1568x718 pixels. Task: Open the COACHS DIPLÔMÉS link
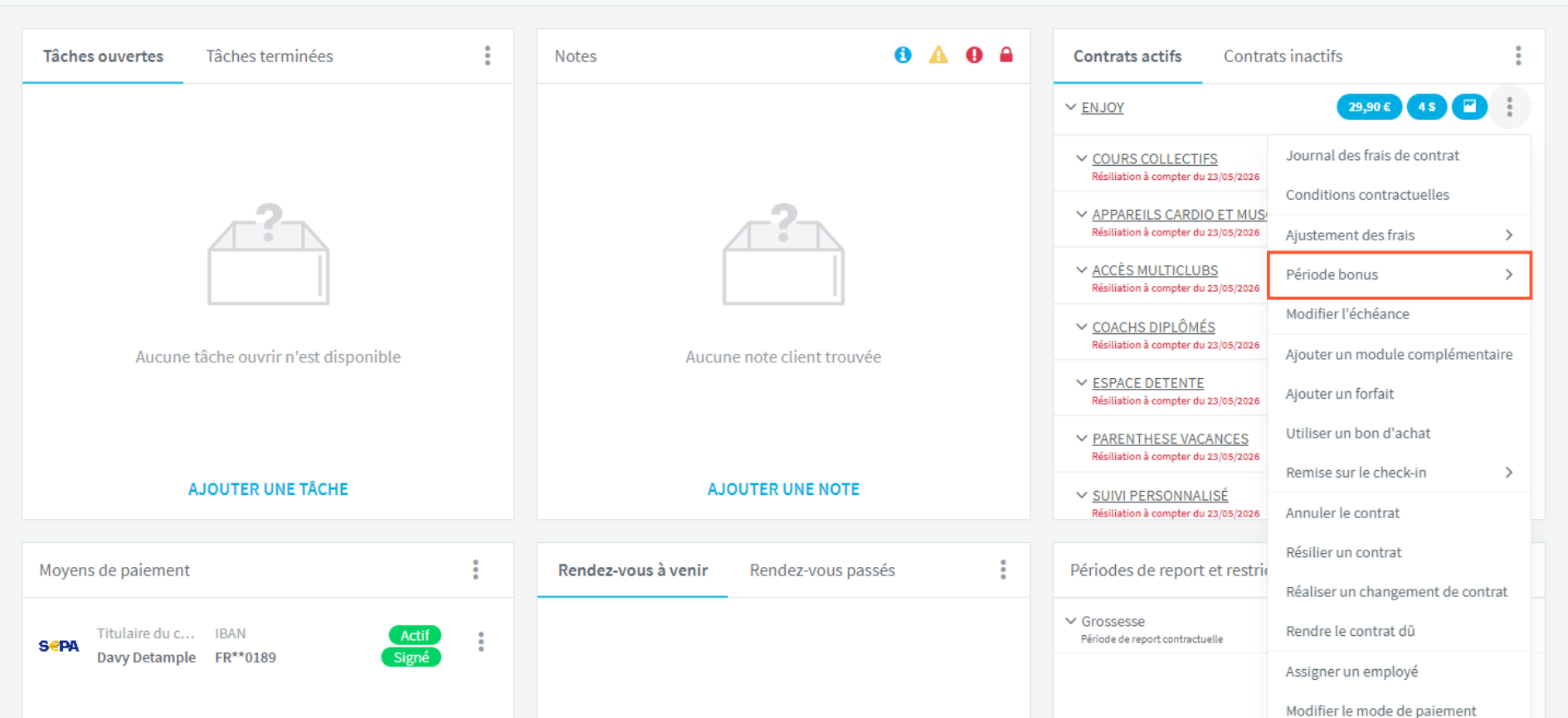tap(1153, 327)
